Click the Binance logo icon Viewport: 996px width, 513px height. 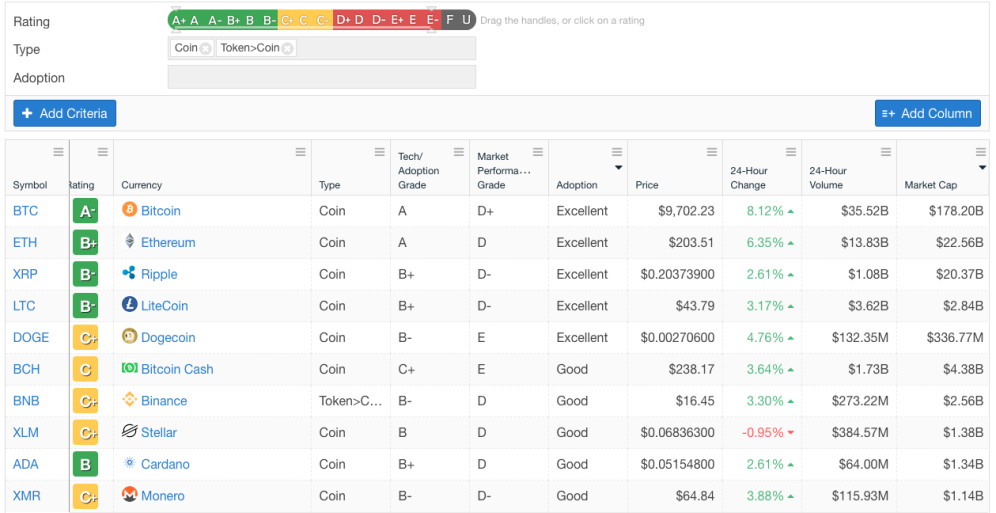click(130, 400)
